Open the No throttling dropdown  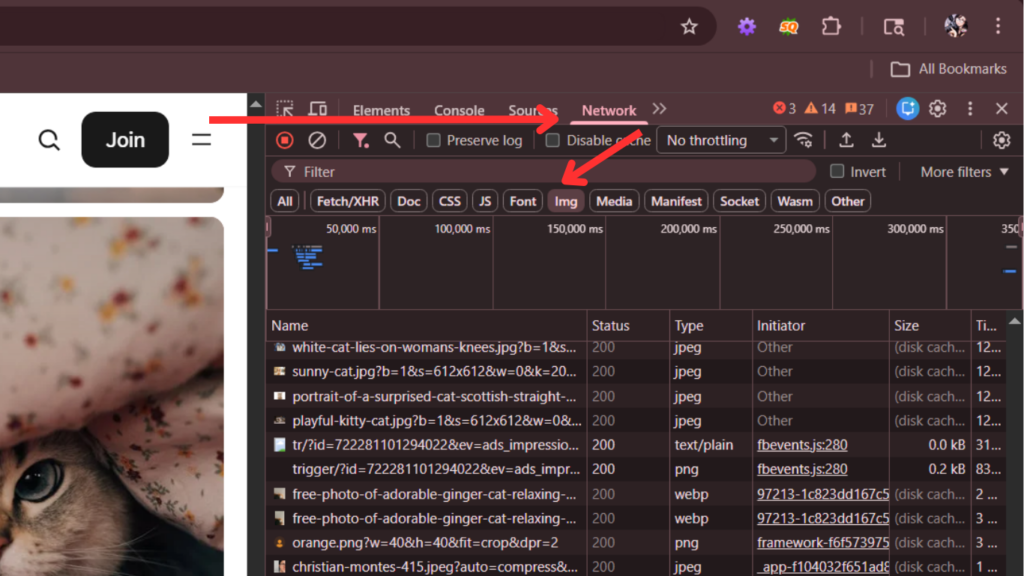721,140
